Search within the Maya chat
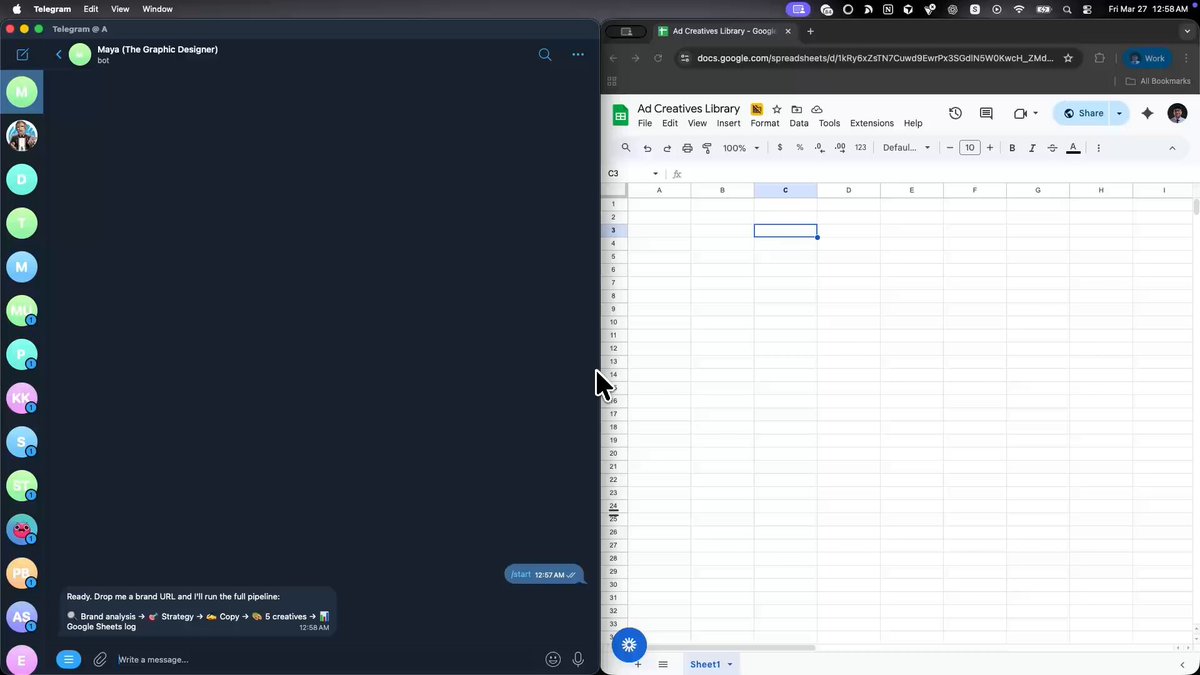The width and height of the screenshot is (1200, 675). click(x=545, y=54)
